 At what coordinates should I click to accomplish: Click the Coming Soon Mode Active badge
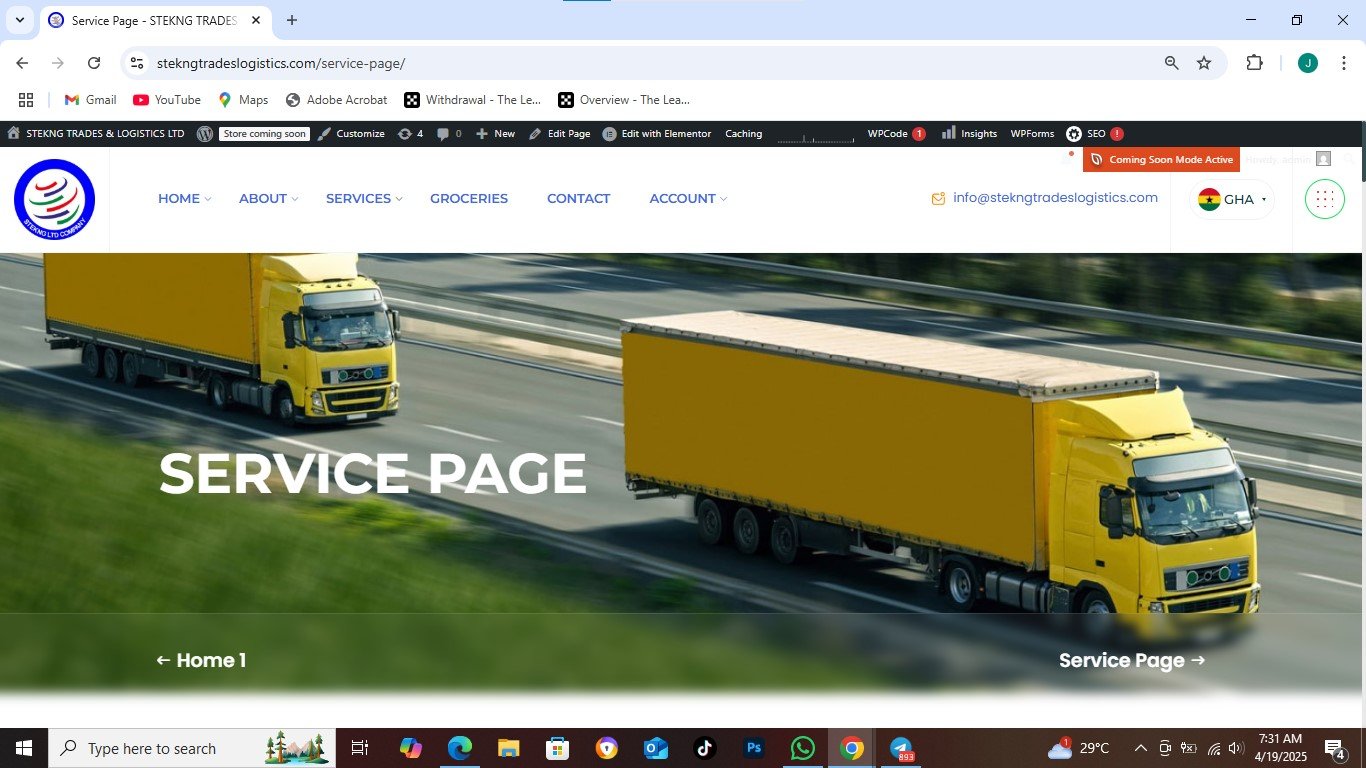(1162, 160)
